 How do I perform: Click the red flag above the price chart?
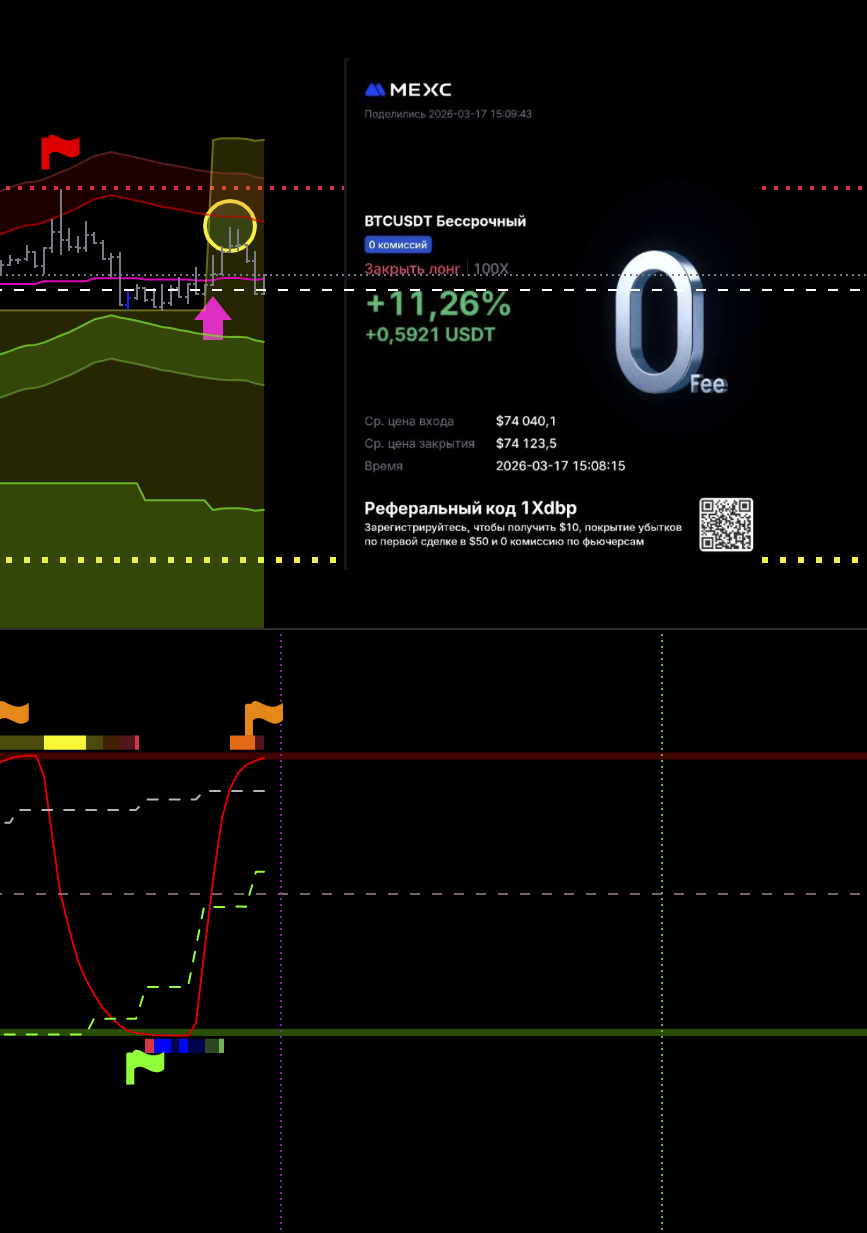click(59, 152)
